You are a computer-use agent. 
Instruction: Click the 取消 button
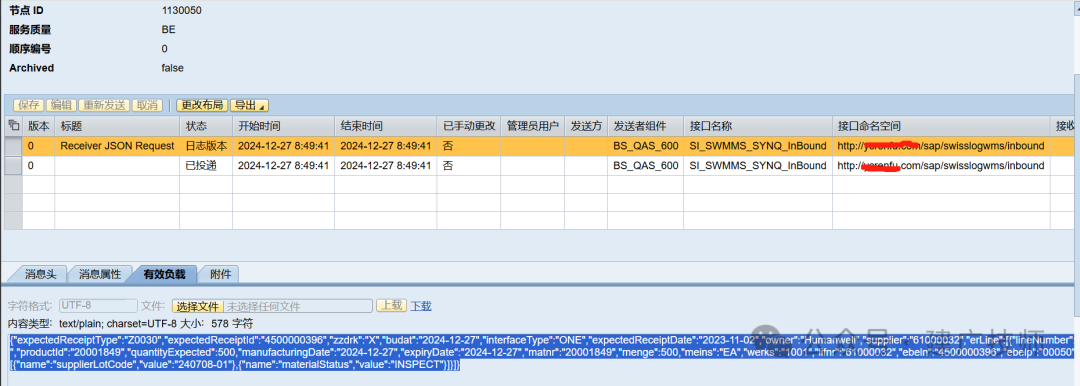point(147,105)
